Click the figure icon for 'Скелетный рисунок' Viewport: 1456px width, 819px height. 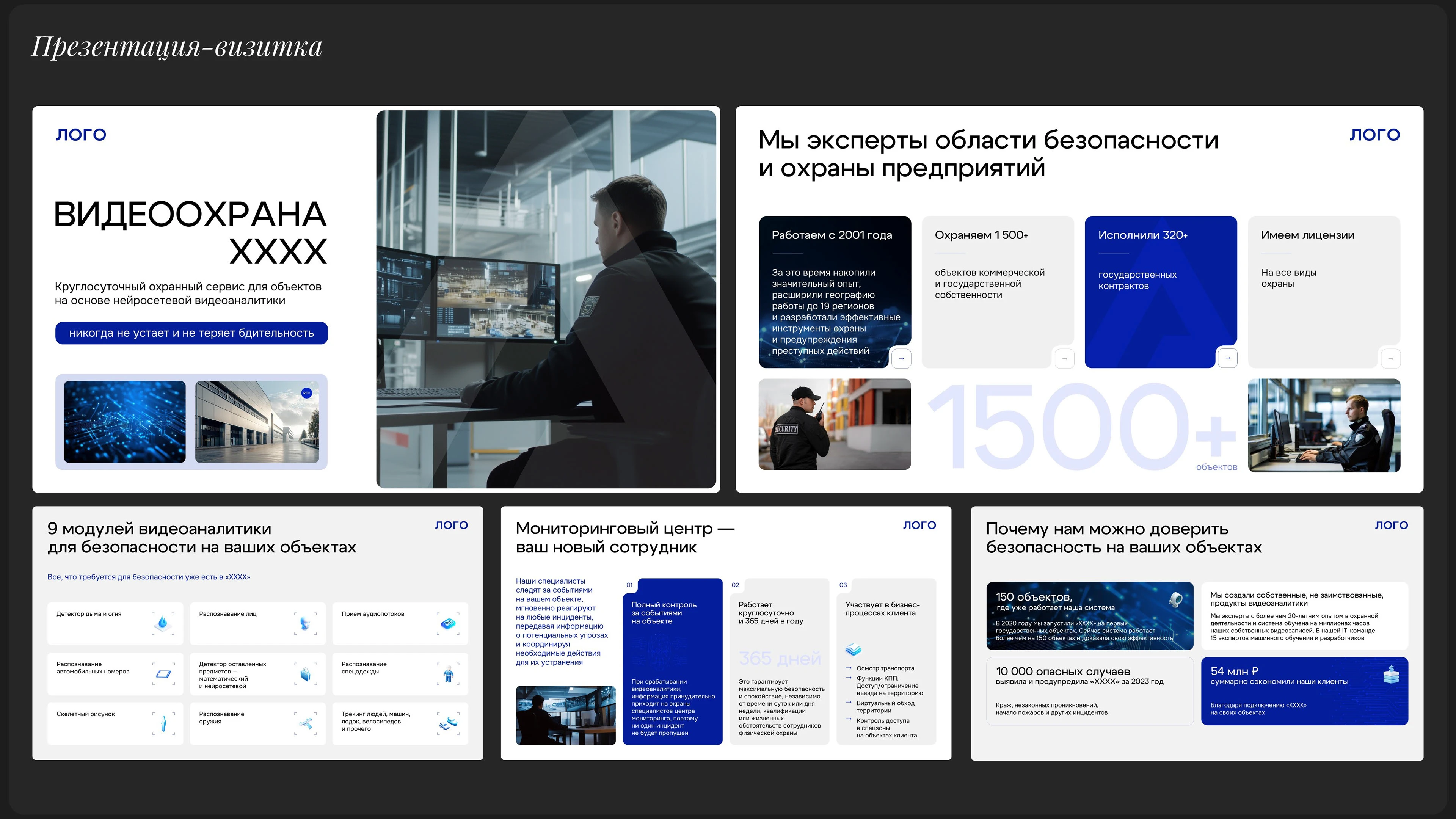coord(163,723)
